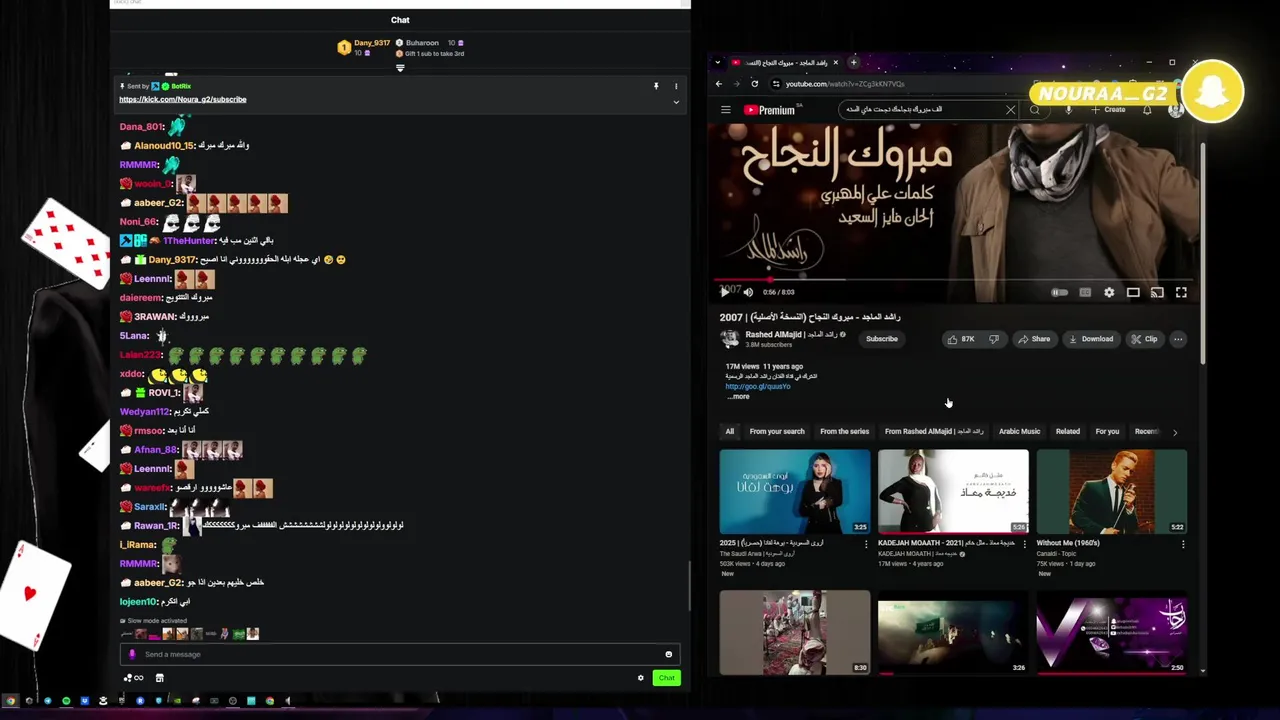This screenshot has width=1280, height=720.
Task: Select the All filter chip
Action: [730, 431]
